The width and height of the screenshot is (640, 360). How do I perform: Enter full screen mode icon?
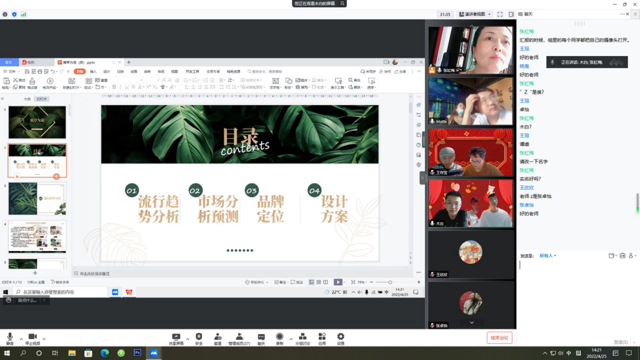[500, 14]
